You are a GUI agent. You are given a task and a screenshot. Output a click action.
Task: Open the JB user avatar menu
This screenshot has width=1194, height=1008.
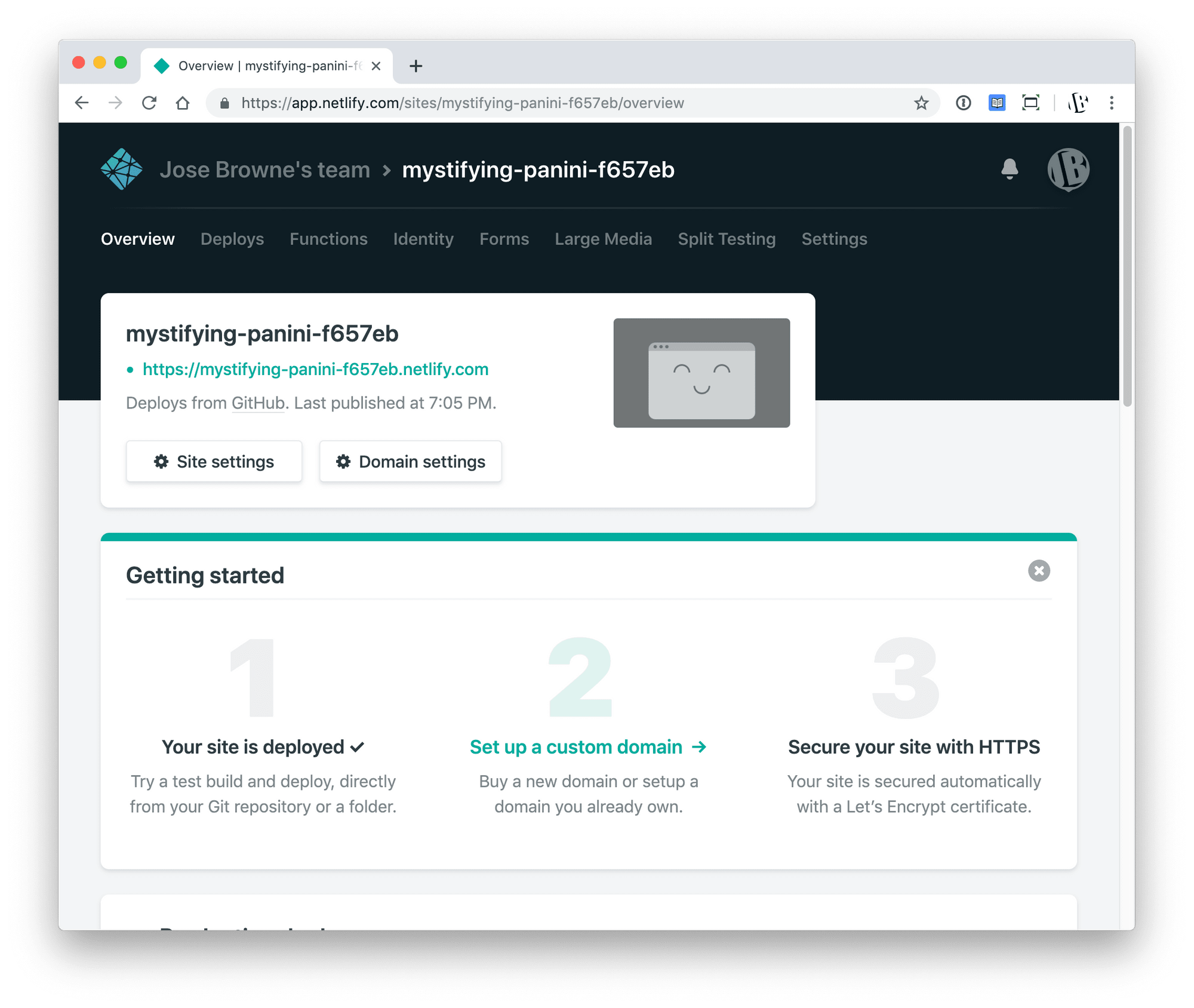pos(1069,170)
